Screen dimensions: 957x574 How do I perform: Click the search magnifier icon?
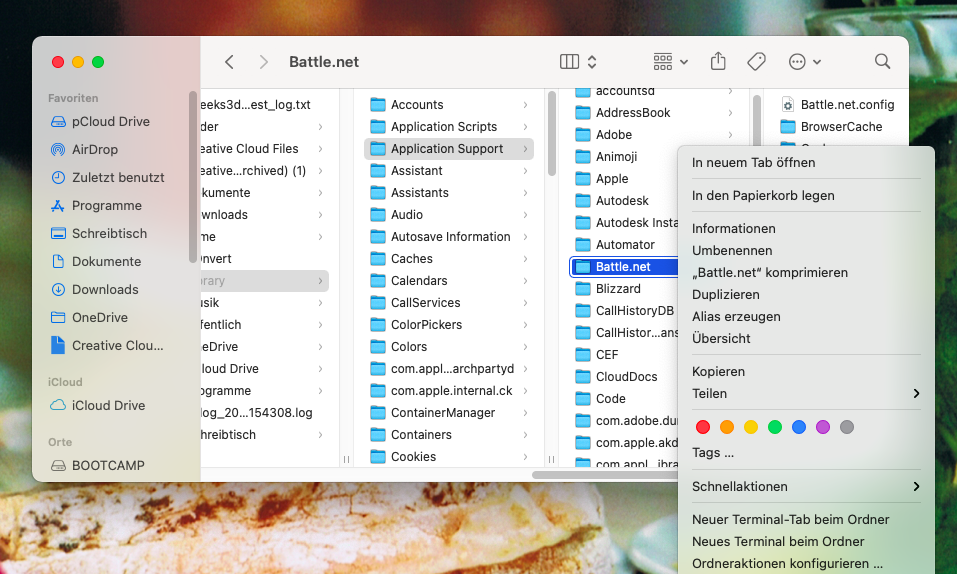882,62
